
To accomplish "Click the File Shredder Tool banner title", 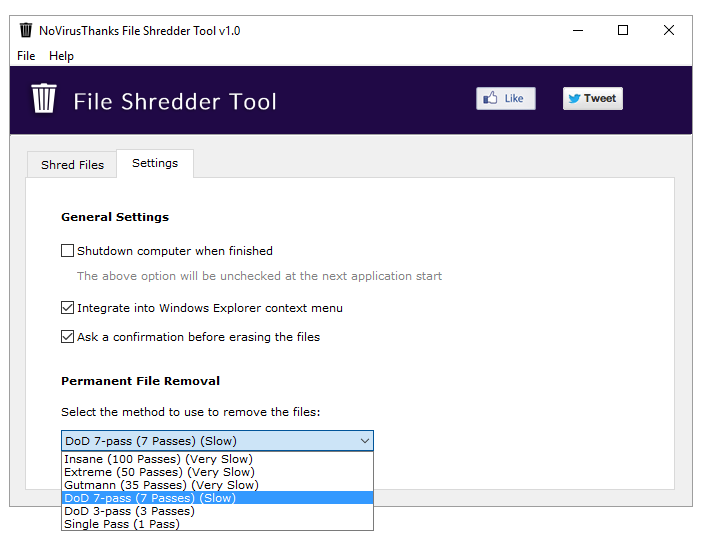I will (x=175, y=101).
